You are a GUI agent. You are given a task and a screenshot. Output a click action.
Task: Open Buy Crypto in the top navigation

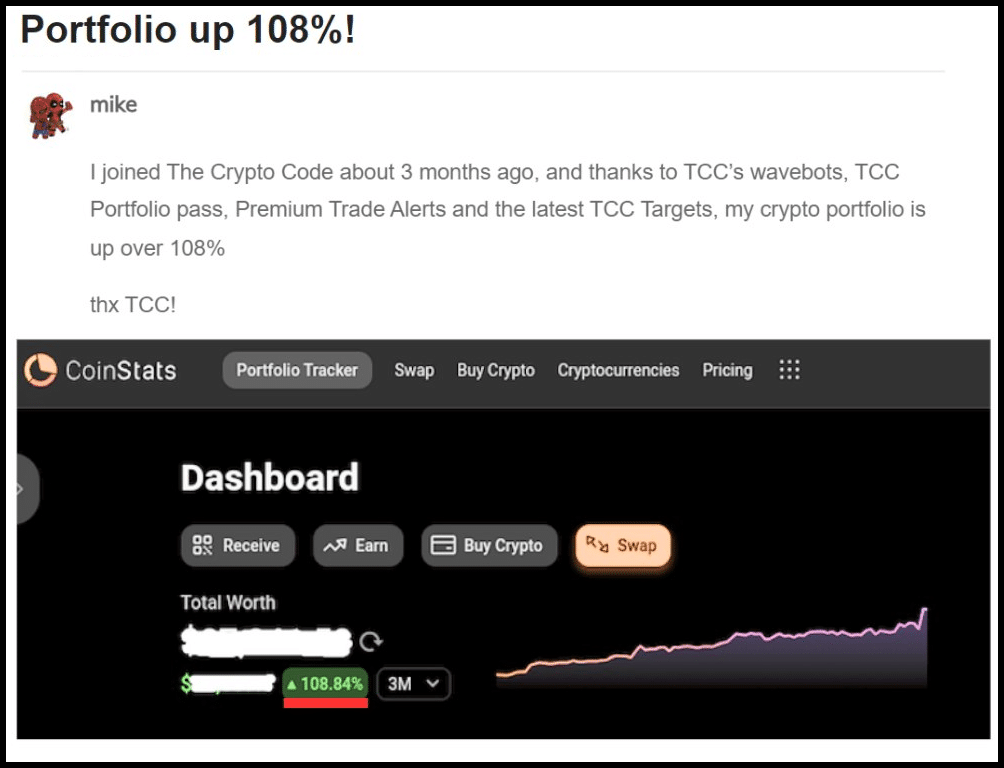tap(496, 370)
